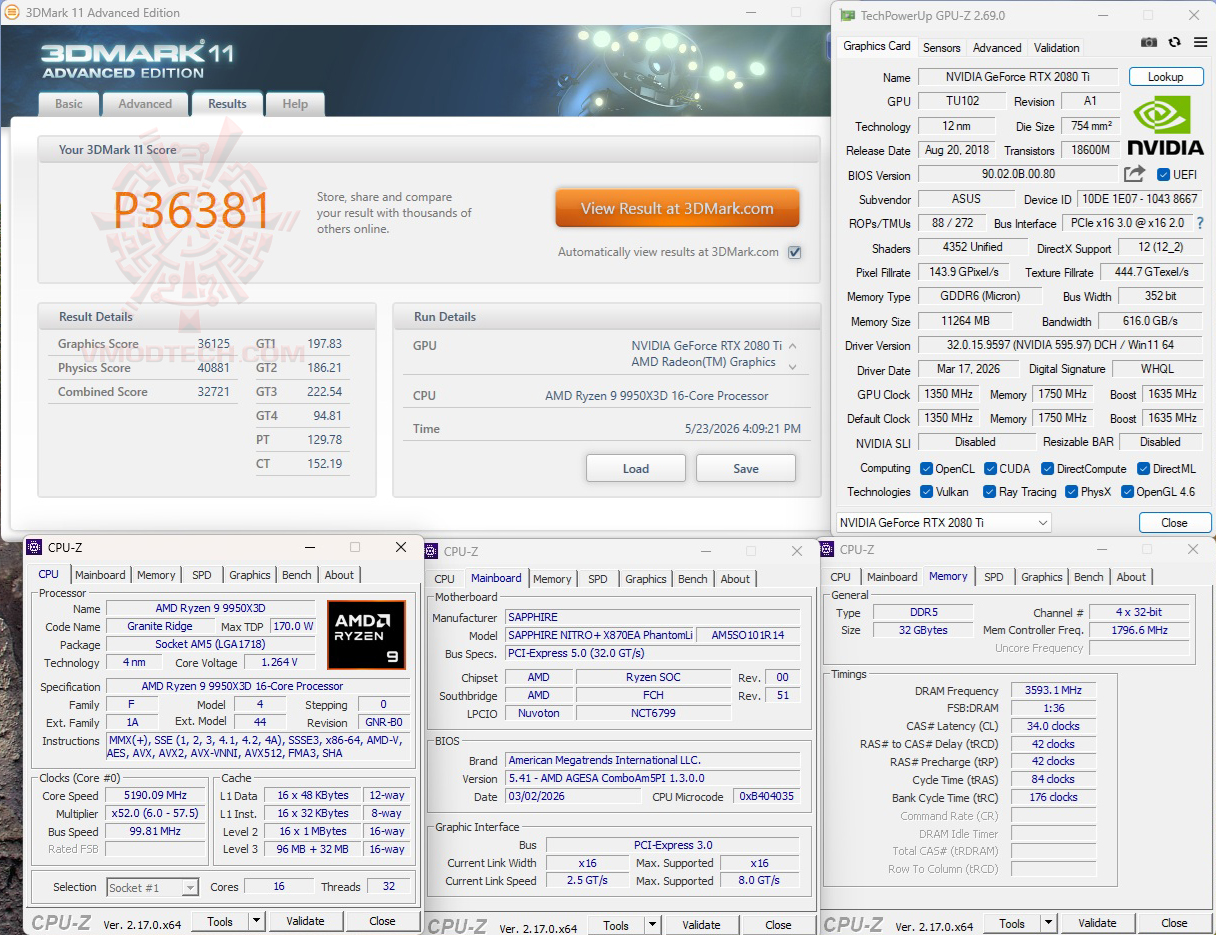Screen dimensions: 1216x935
Task: Open the GPU selector dropdown in GPU-Z
Action: tap(943, 522)
